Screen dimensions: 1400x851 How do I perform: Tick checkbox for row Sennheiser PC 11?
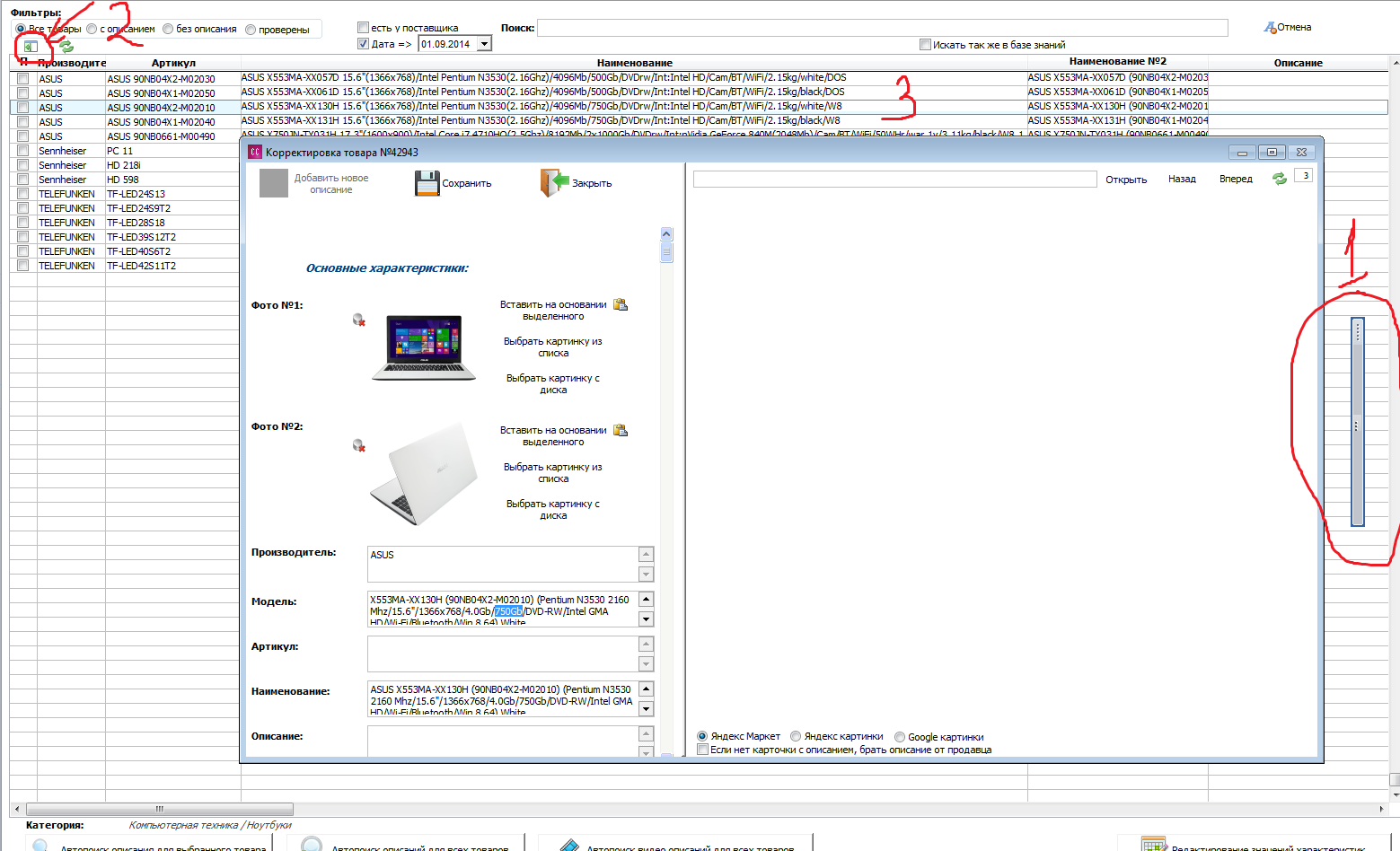[x=22, y=151]
